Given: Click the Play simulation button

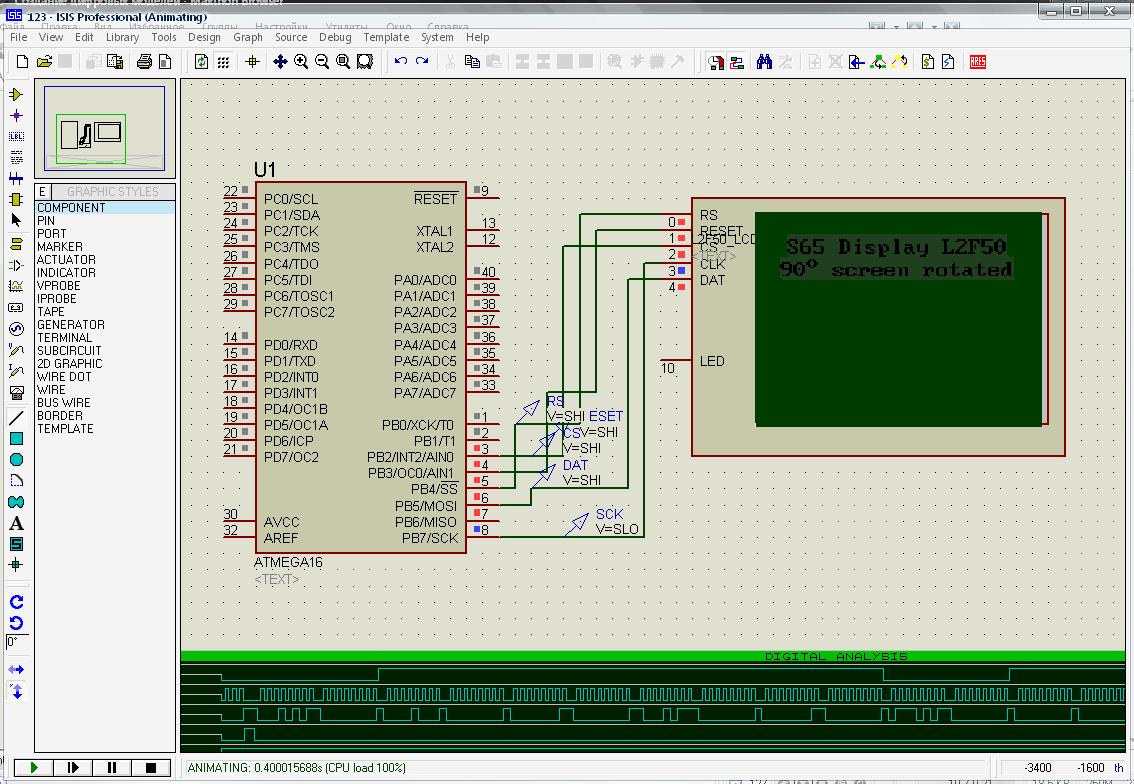Looking at the screenshot, I should (x=33, y=767).
